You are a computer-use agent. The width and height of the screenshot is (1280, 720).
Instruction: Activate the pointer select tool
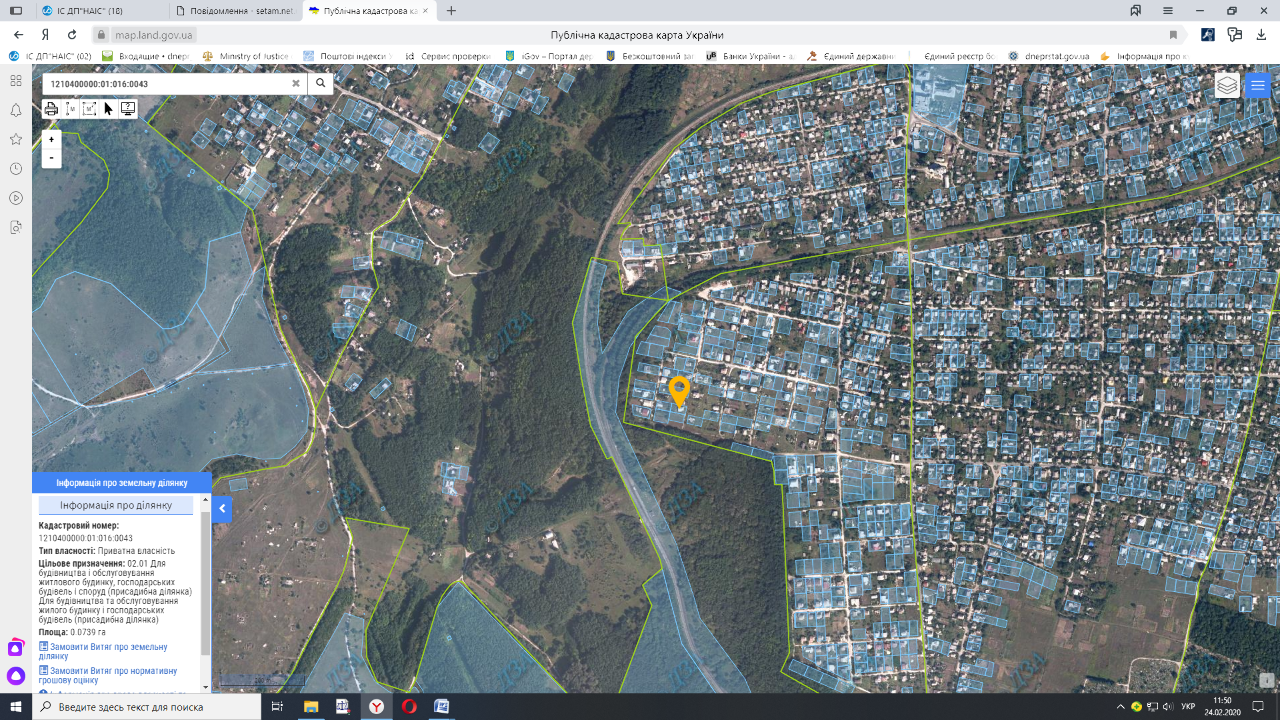click(108, 109)
